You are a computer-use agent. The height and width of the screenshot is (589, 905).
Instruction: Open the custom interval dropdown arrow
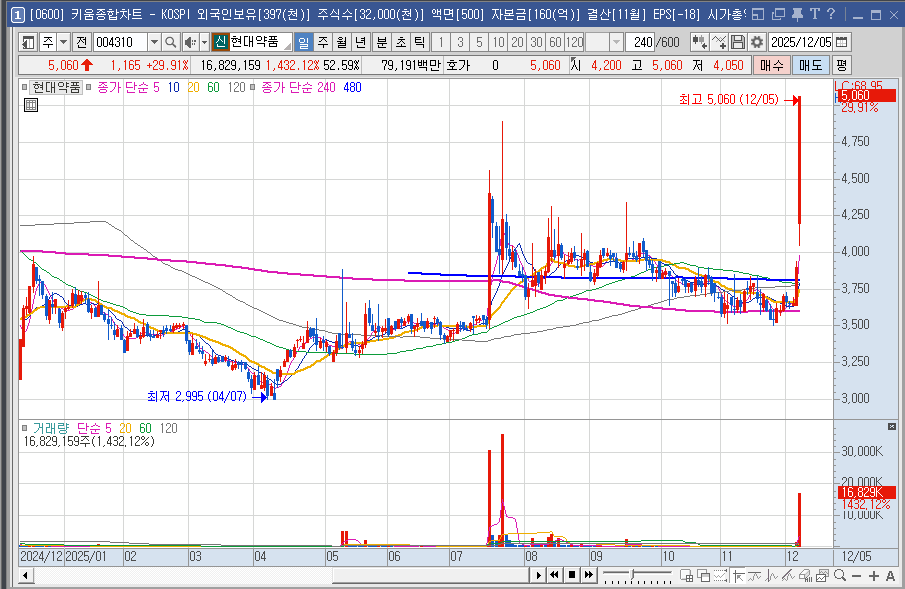(616, 42)
